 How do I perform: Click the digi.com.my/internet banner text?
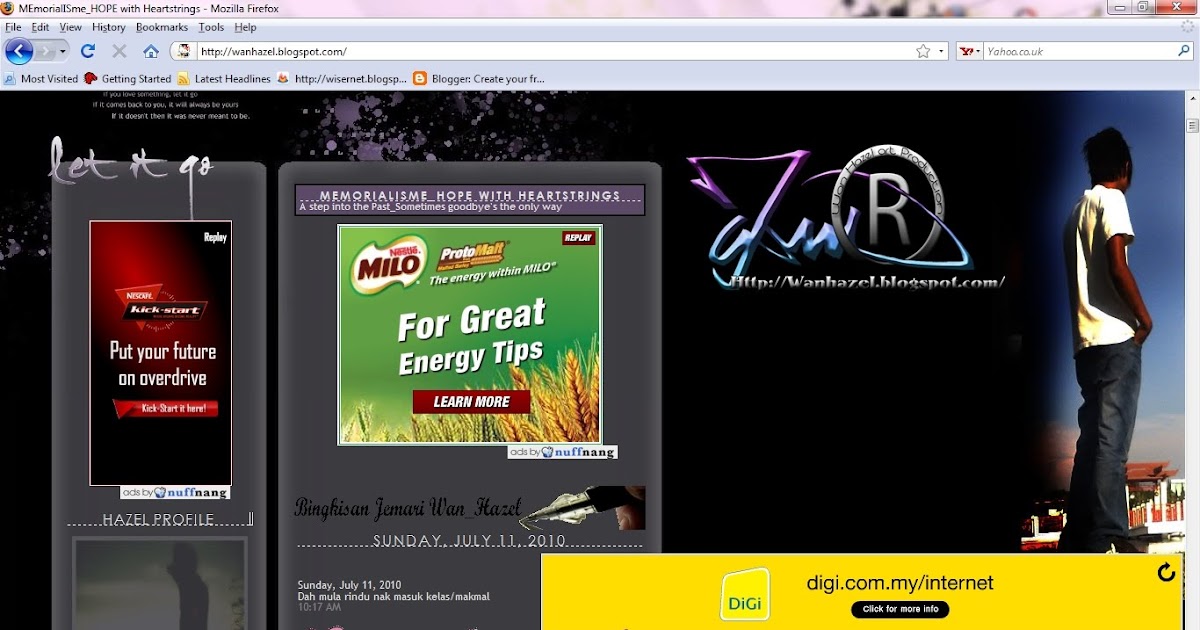[x=900, y=582]
